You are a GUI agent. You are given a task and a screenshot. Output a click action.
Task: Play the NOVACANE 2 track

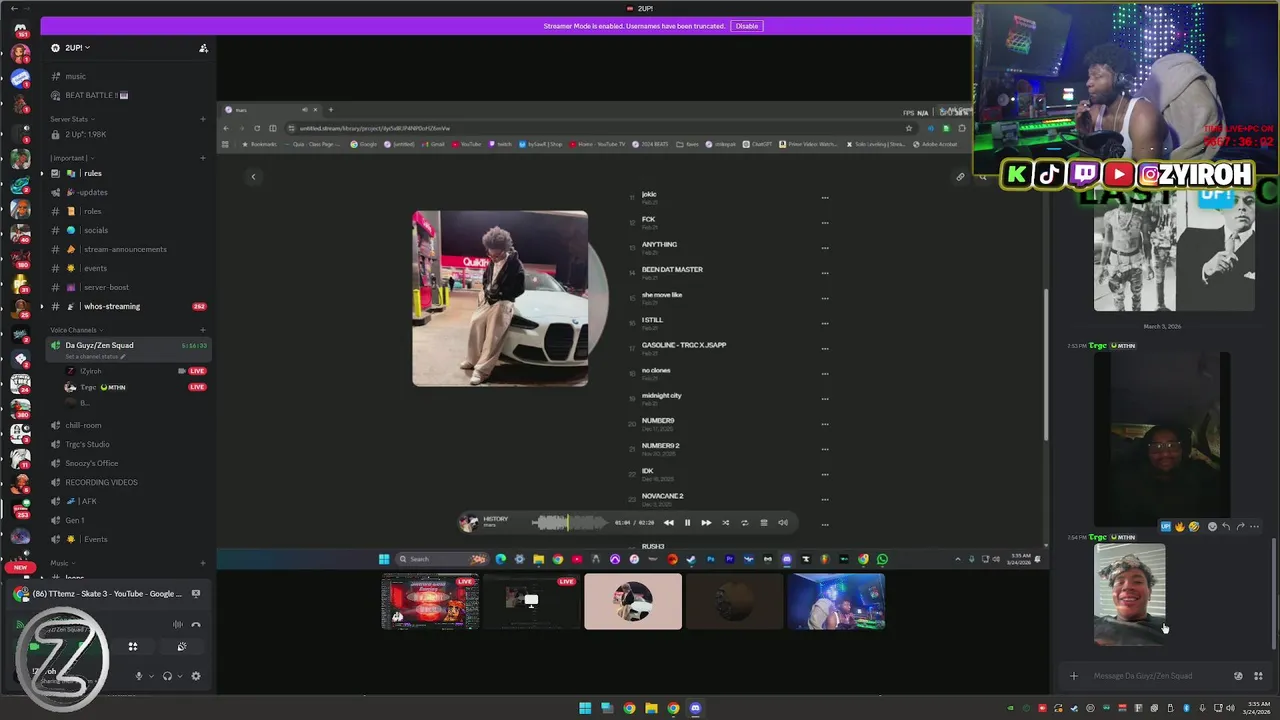pyautogui.click(x=662, y=496)
